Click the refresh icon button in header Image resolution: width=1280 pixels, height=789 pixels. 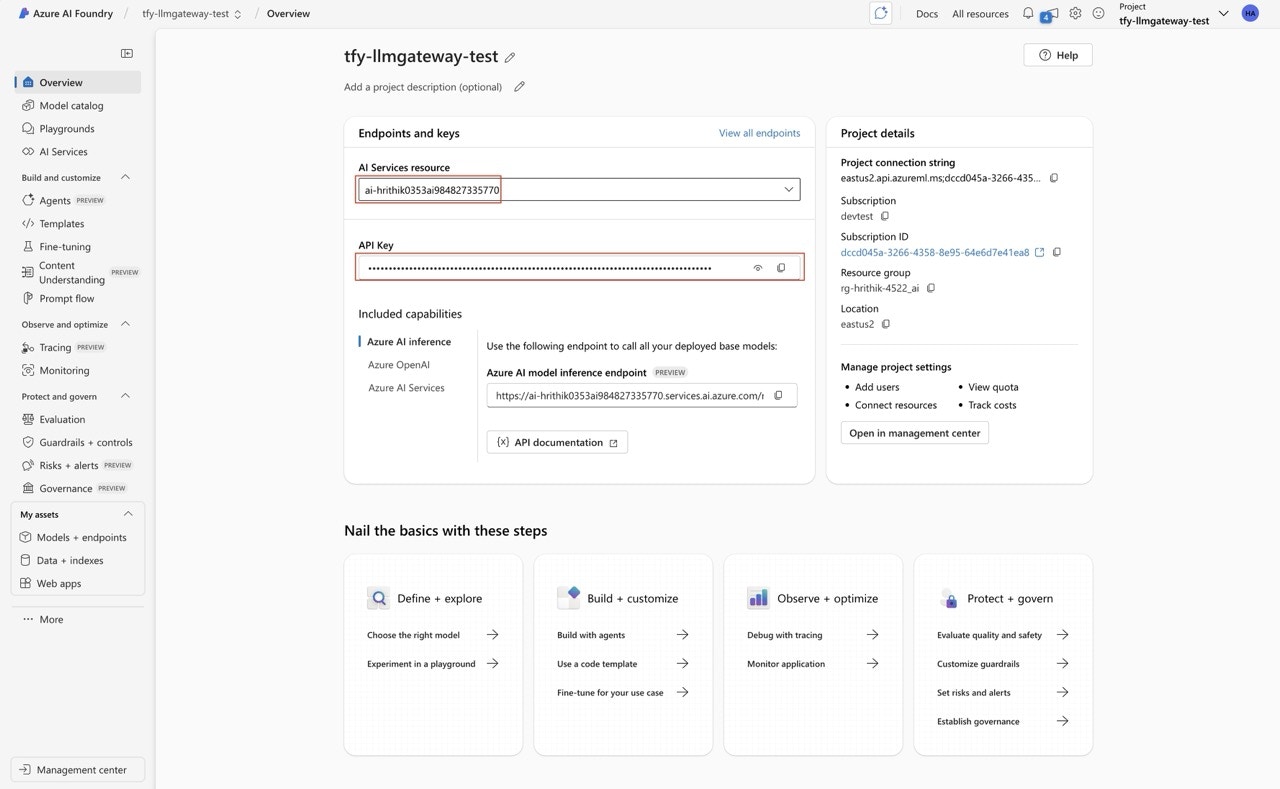[880, 13]
